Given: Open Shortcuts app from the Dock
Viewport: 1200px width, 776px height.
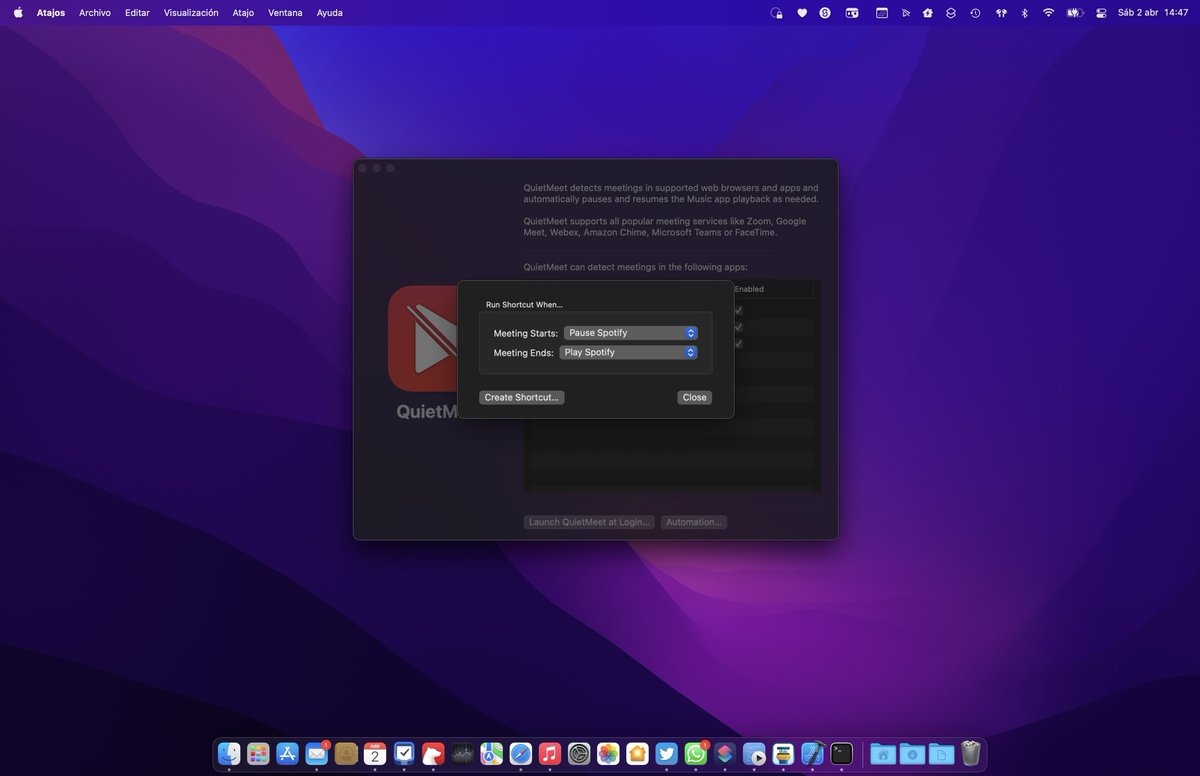Looking at the screenshot, I should pos(725,753).
